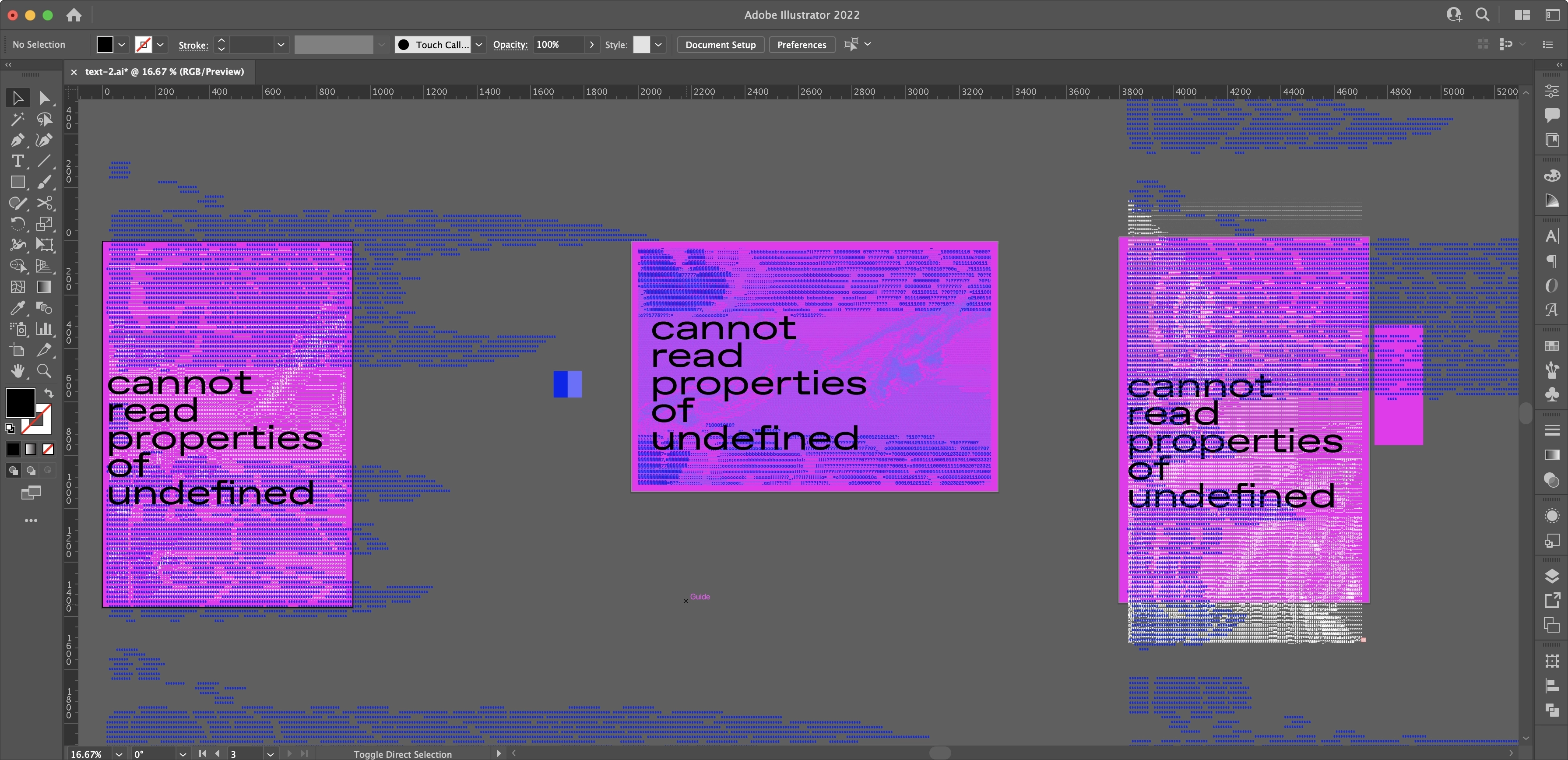Open the Swatches panel icon

[x=1551, y=345]
